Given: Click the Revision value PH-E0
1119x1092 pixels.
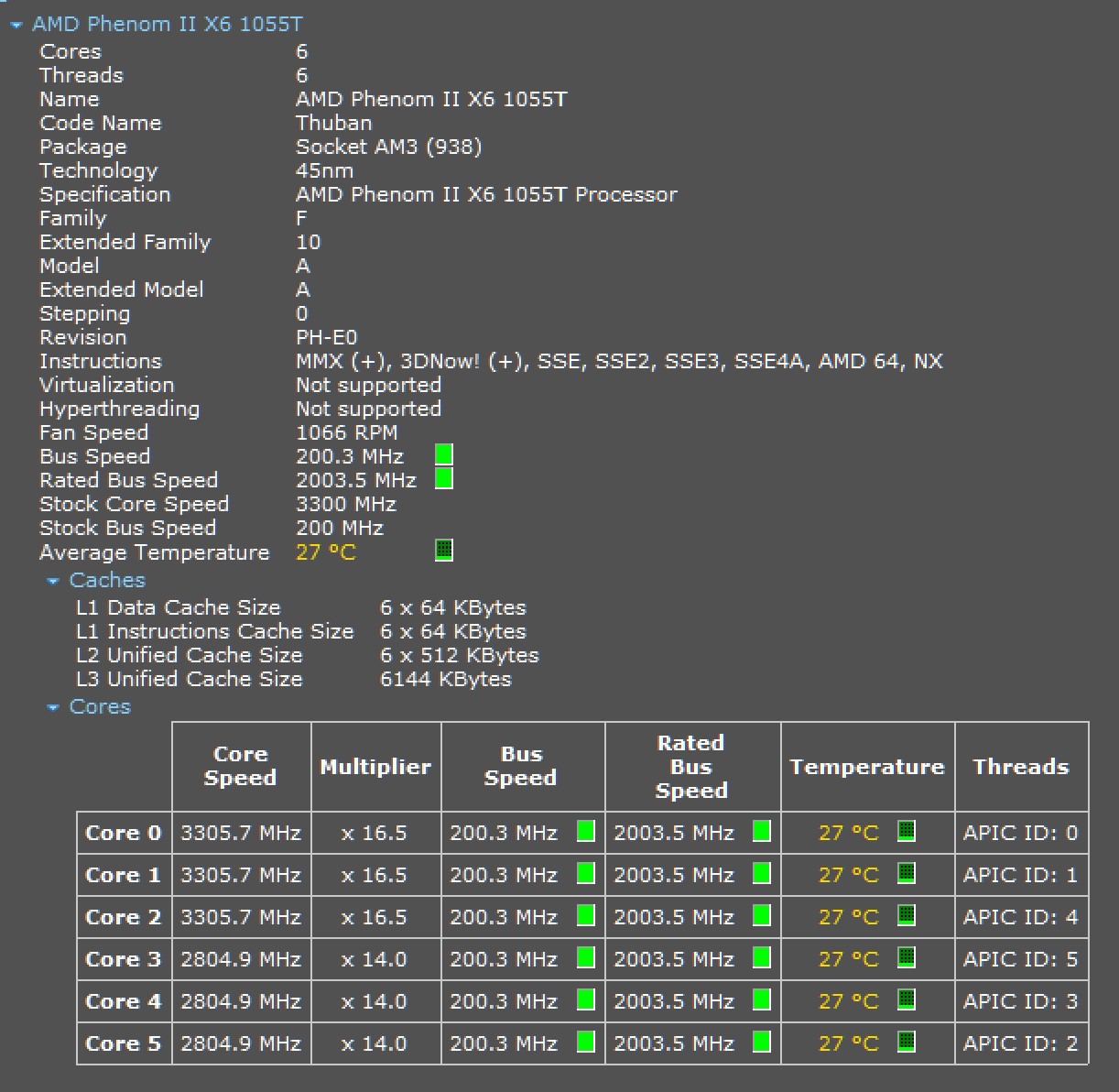Looking at the screenshot, I should 327,337.
